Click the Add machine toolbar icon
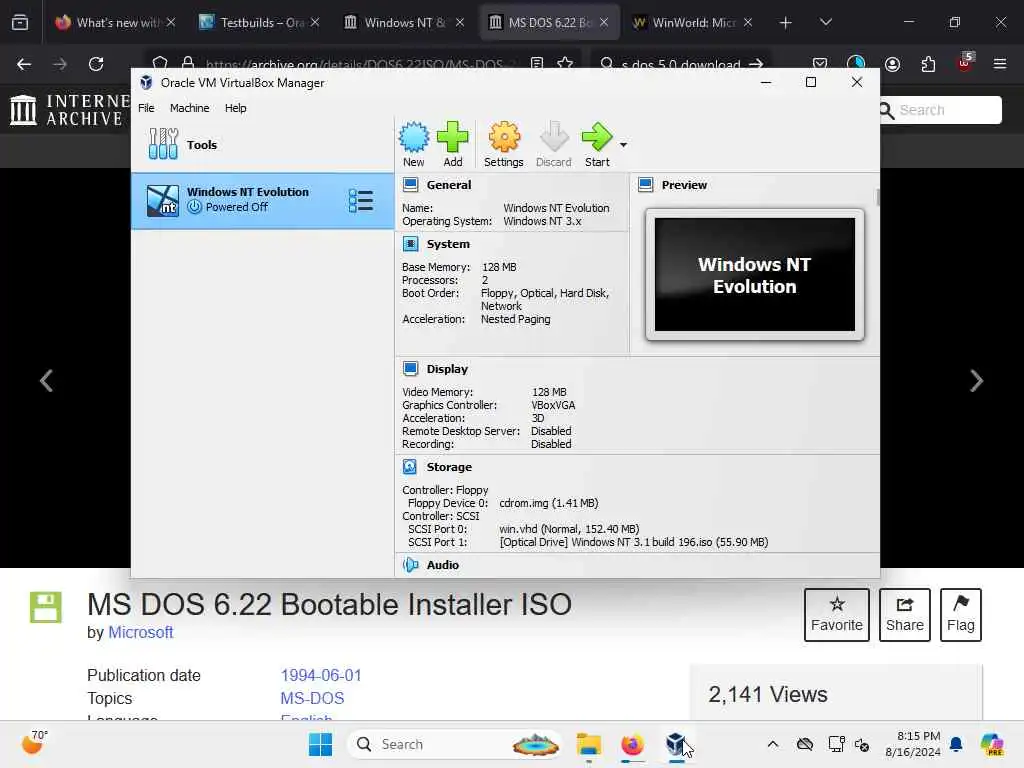This screenshot has height=768, width=1024. coord(453,144)
